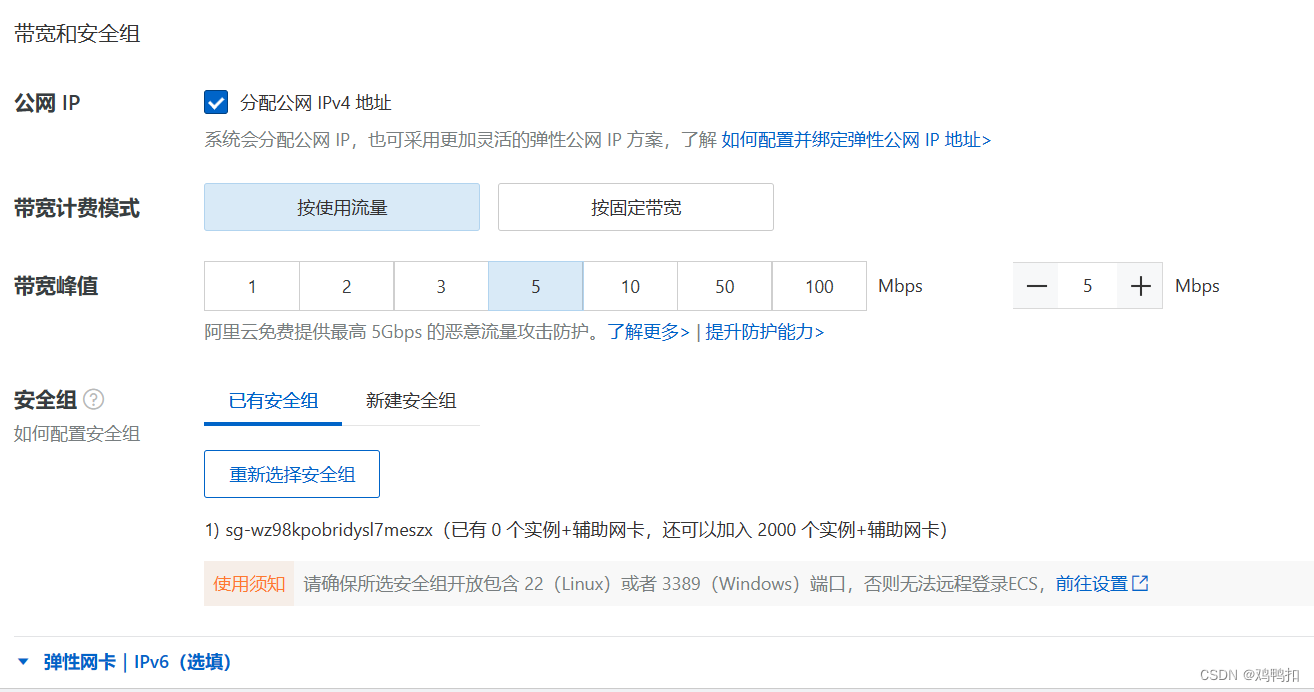Choose the 1 Mbps bandwidth option
The image size is (1314, 692).
click(252, 286)
